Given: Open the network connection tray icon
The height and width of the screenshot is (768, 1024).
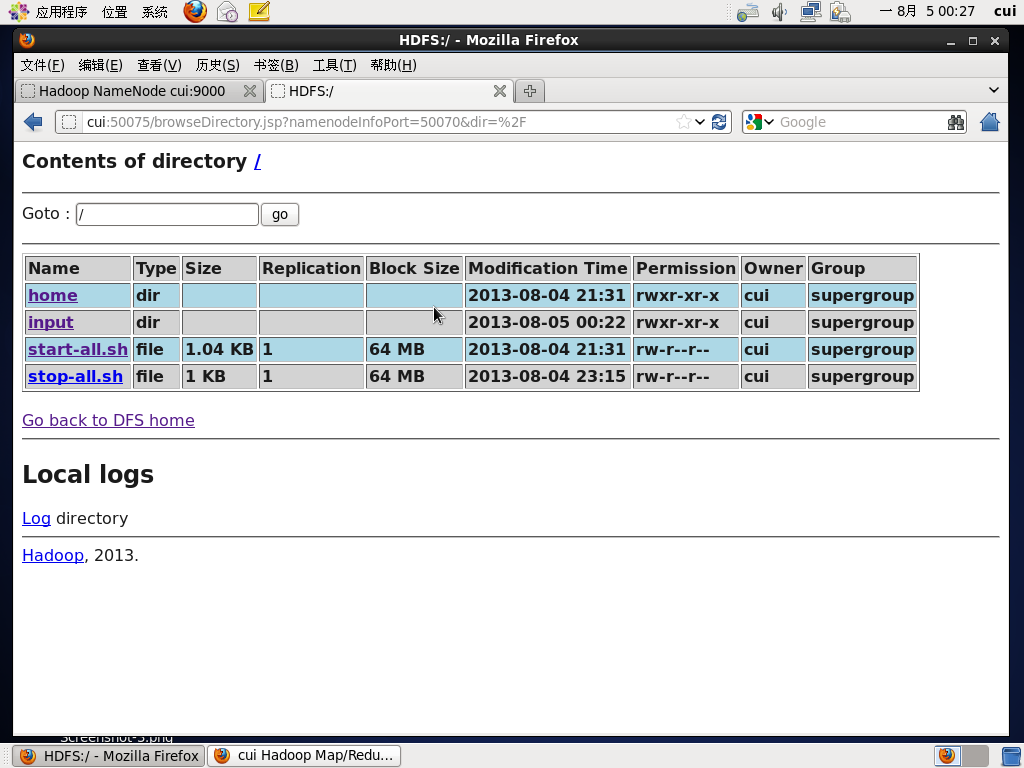Looking at the screenshot, I should (x=810, y=12).
